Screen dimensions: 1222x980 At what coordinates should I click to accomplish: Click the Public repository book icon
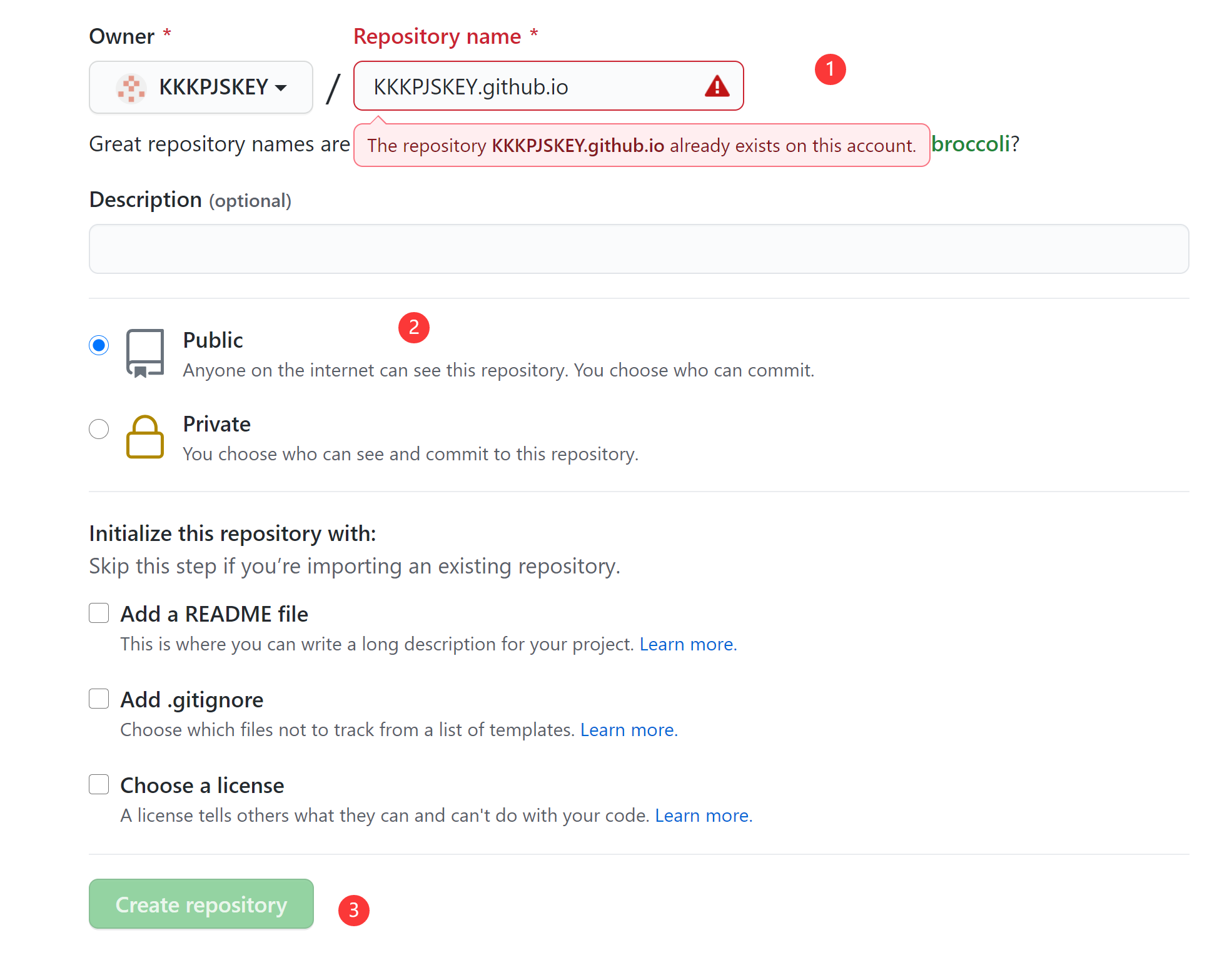[x=144, y=353]
